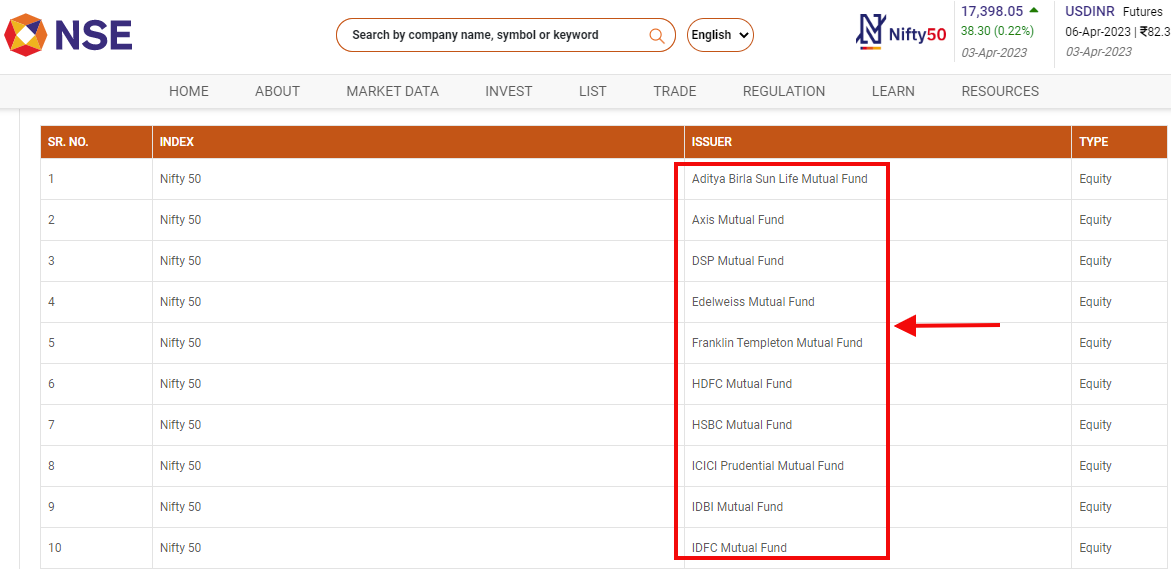
Task: Open the INVEST menu
Action: (509, 92)
